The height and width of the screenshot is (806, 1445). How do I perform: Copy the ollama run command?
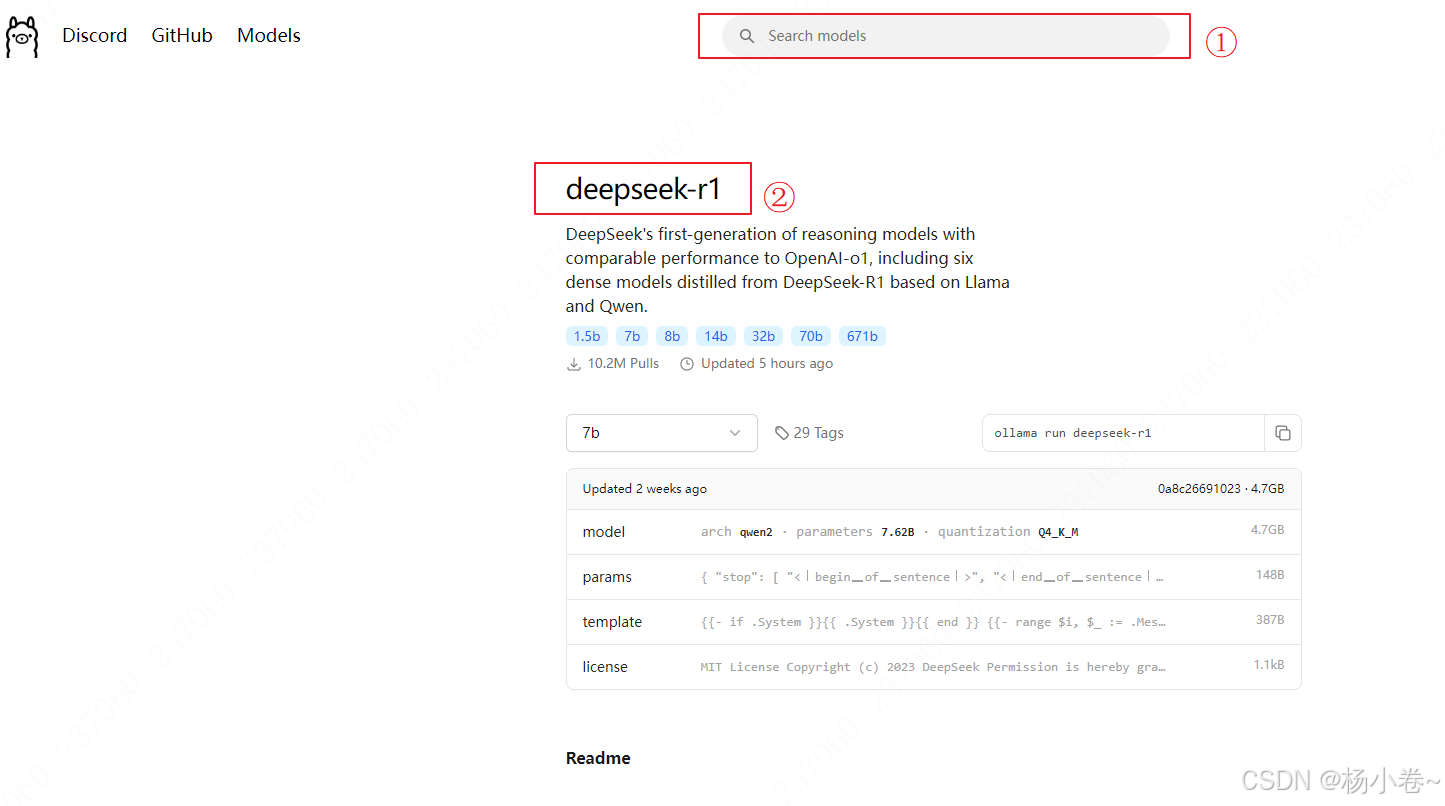click(1283, 433)
